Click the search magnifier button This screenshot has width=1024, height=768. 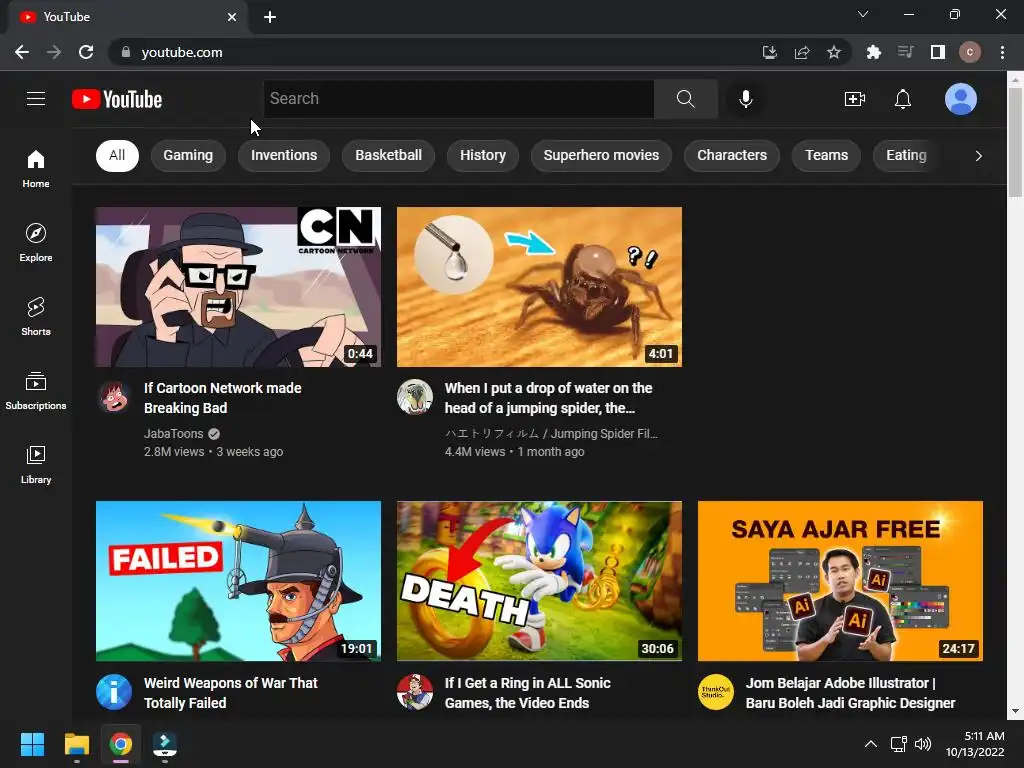686,99
